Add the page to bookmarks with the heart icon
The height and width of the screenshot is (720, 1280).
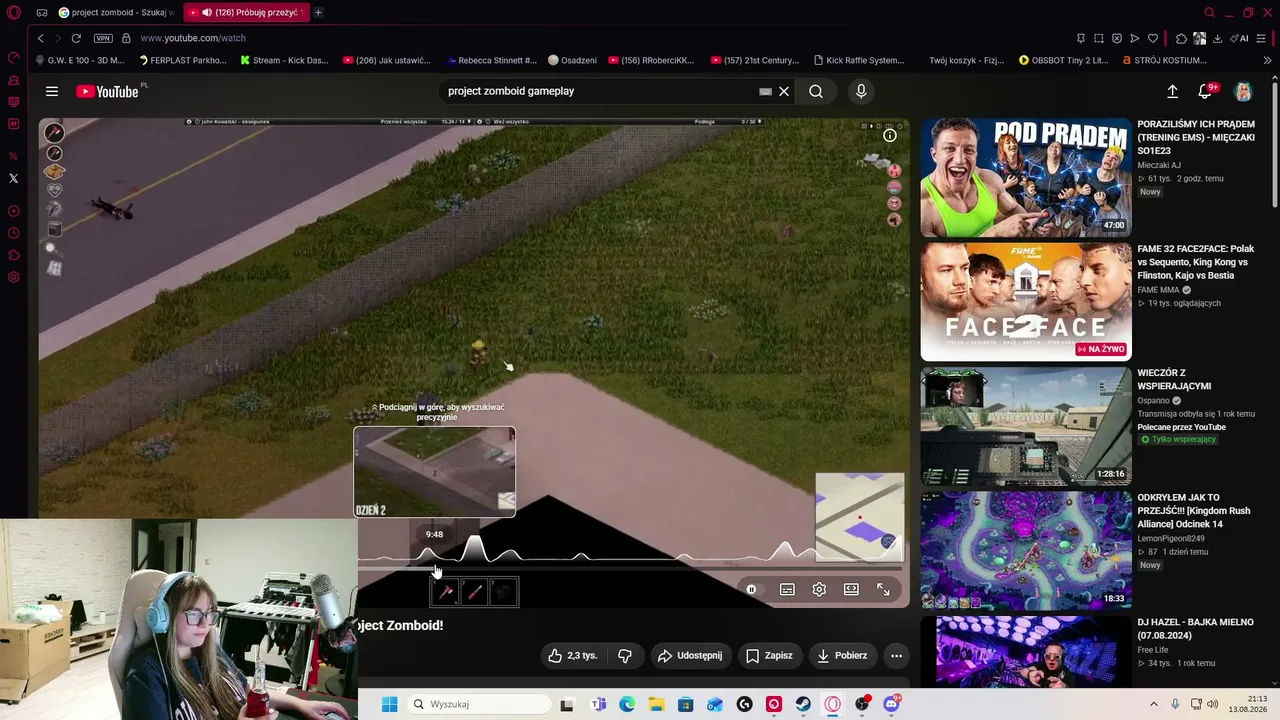[x=1153, y=38]
